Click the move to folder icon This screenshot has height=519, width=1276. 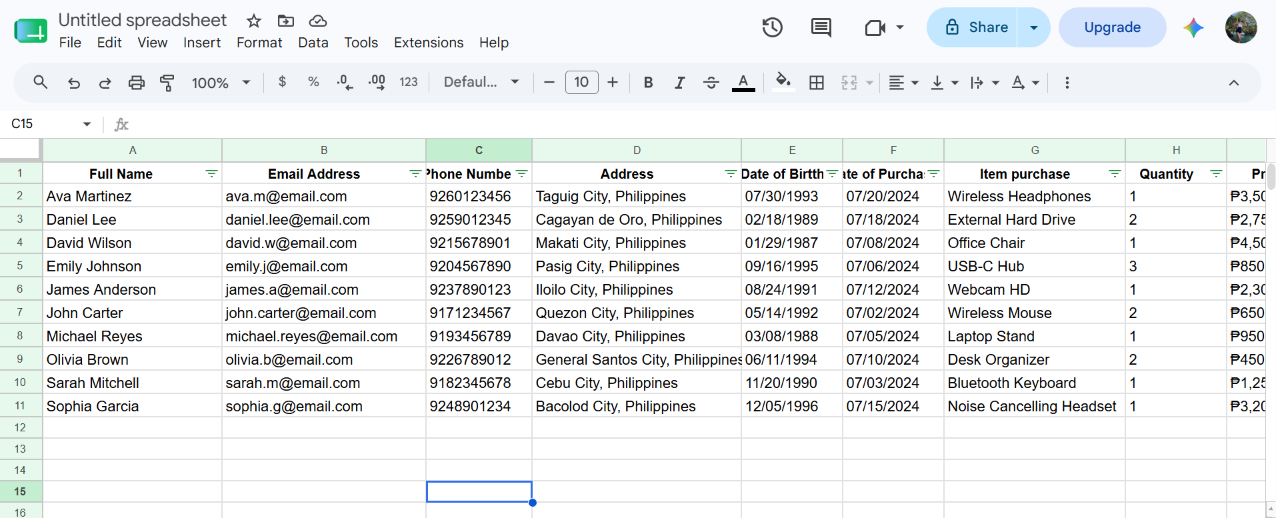286,21
